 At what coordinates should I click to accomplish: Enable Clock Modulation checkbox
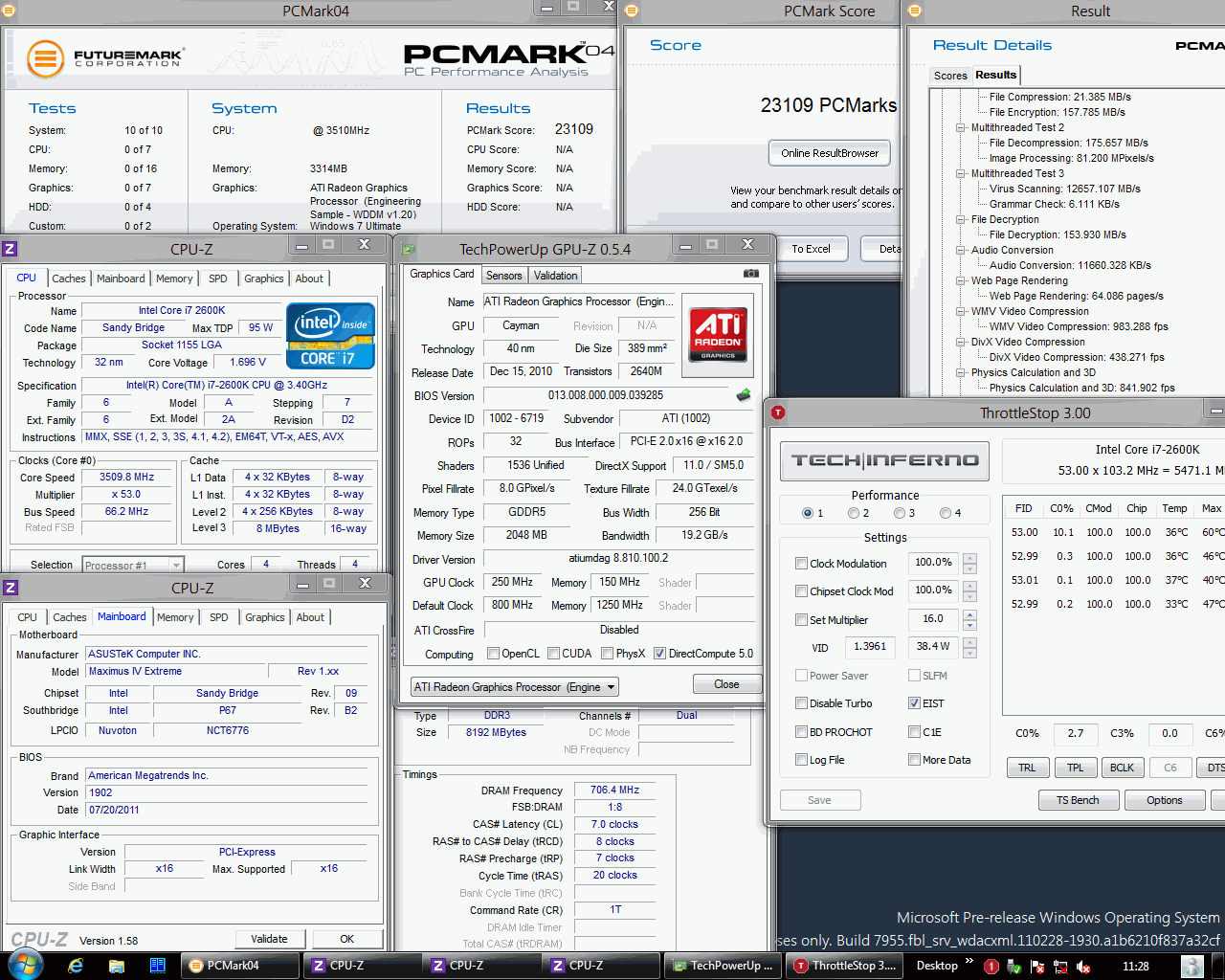click(x=801, y=564)
